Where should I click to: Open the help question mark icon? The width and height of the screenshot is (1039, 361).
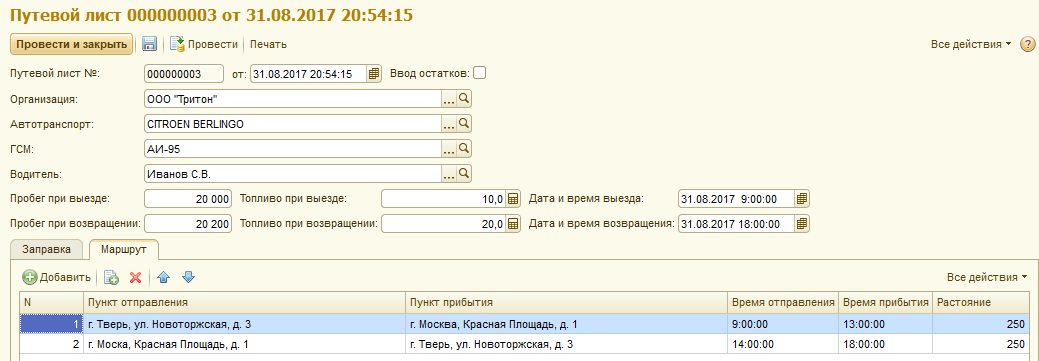pos(1027,44)
